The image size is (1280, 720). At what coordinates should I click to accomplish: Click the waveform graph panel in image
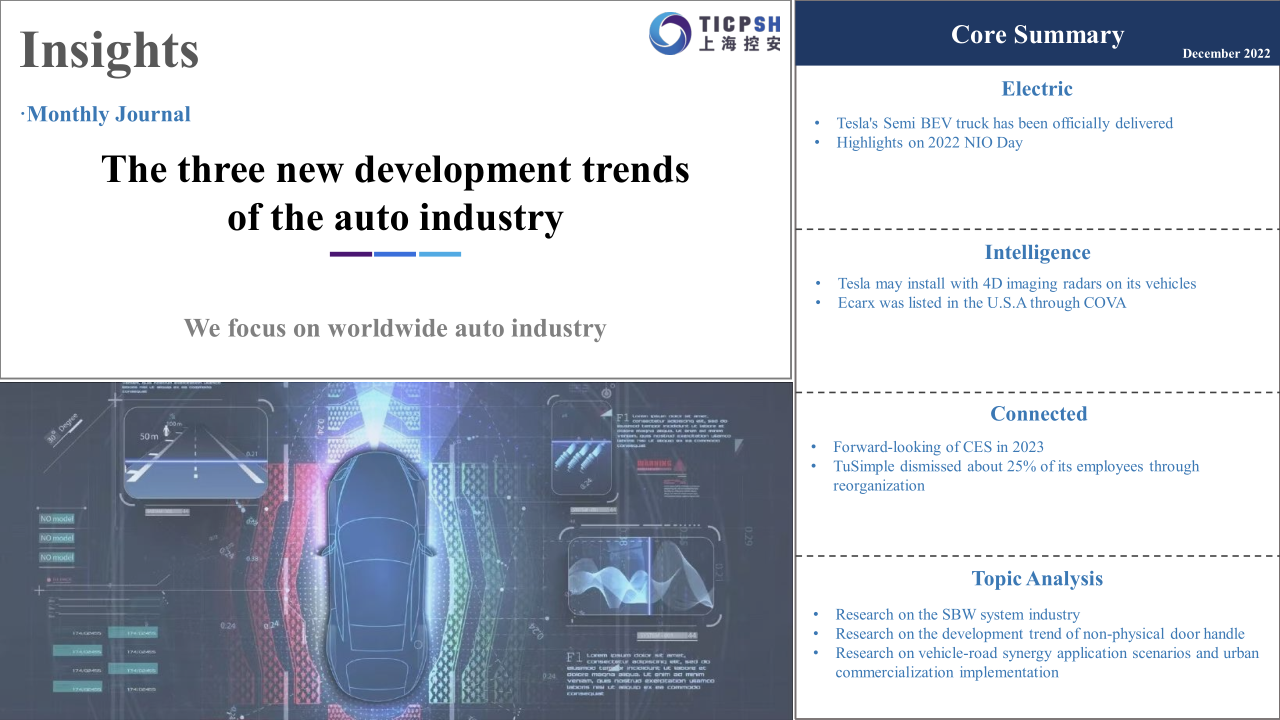pos(641,583)
